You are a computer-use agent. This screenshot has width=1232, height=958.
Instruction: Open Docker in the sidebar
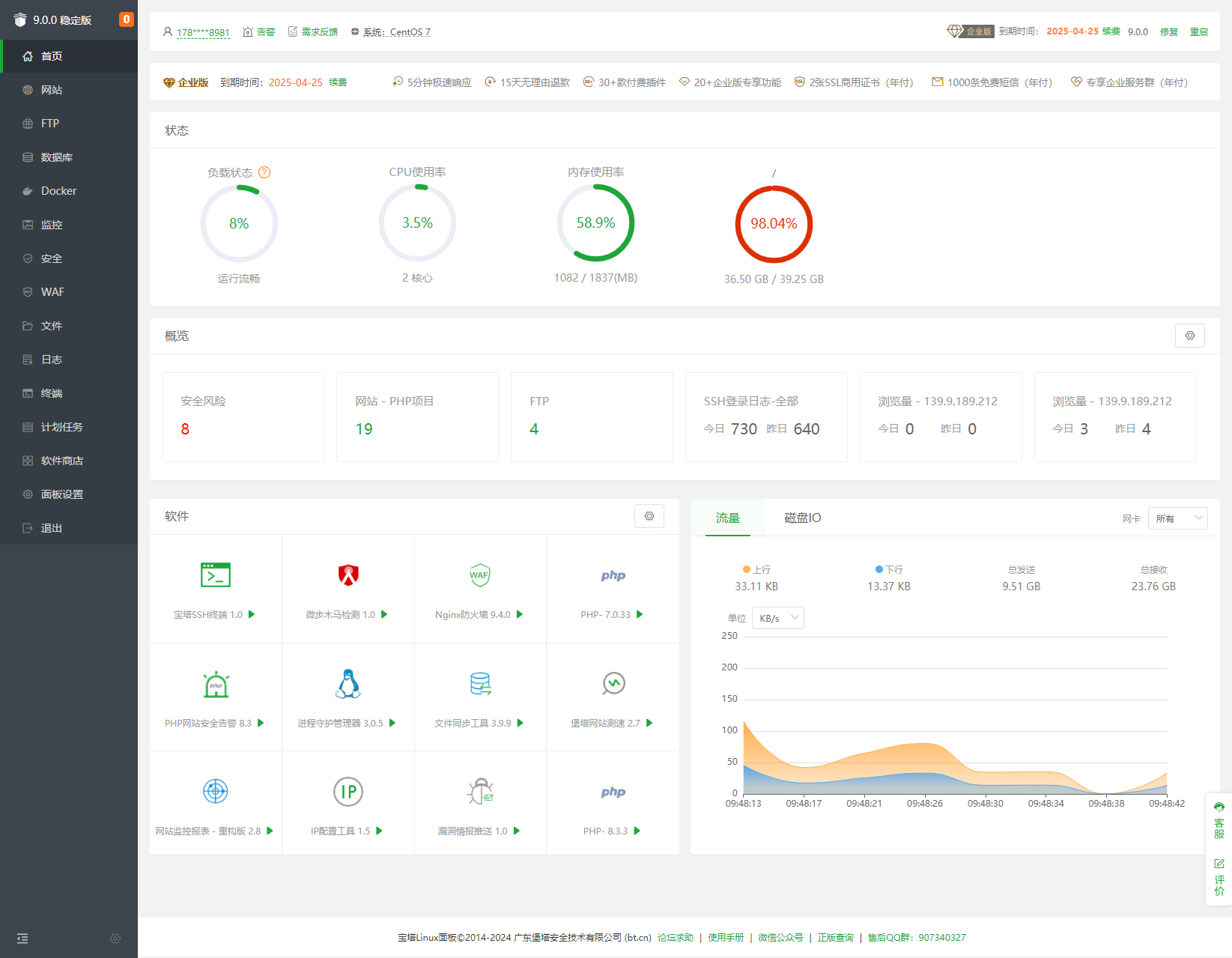(x=58, y=191)
